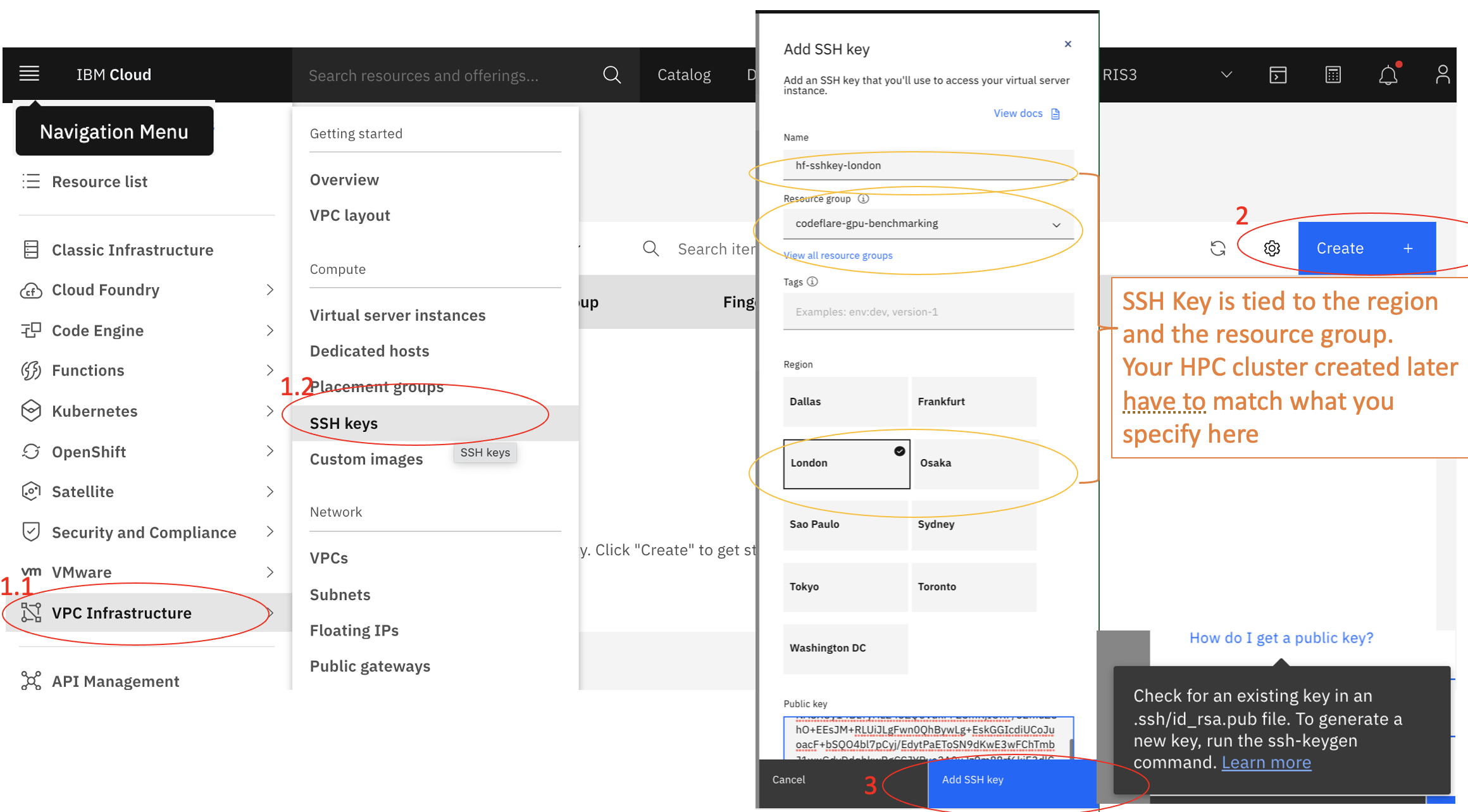Select the Tokyo region tile
Viewport: 1468px width, 812px height.
tap(845, 587)
